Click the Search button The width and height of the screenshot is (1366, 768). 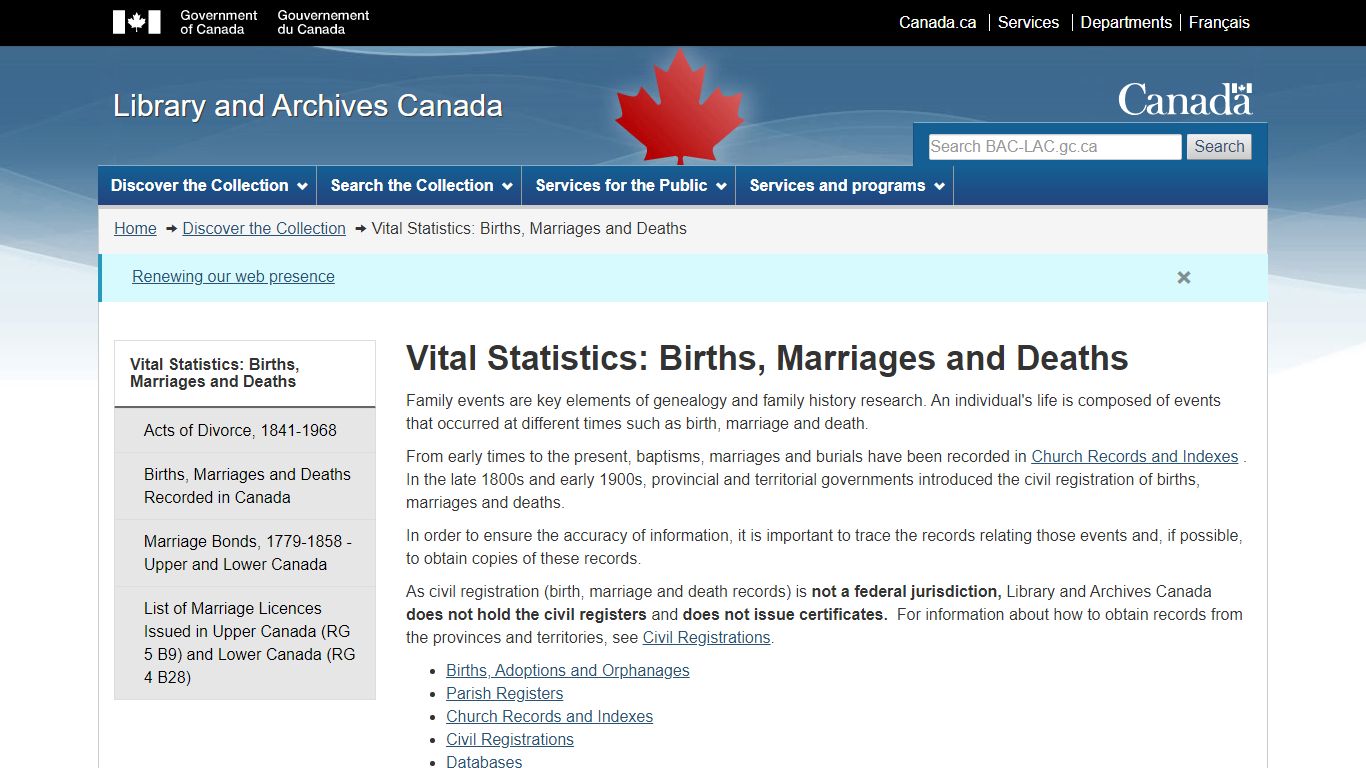tap(1219, 147)
